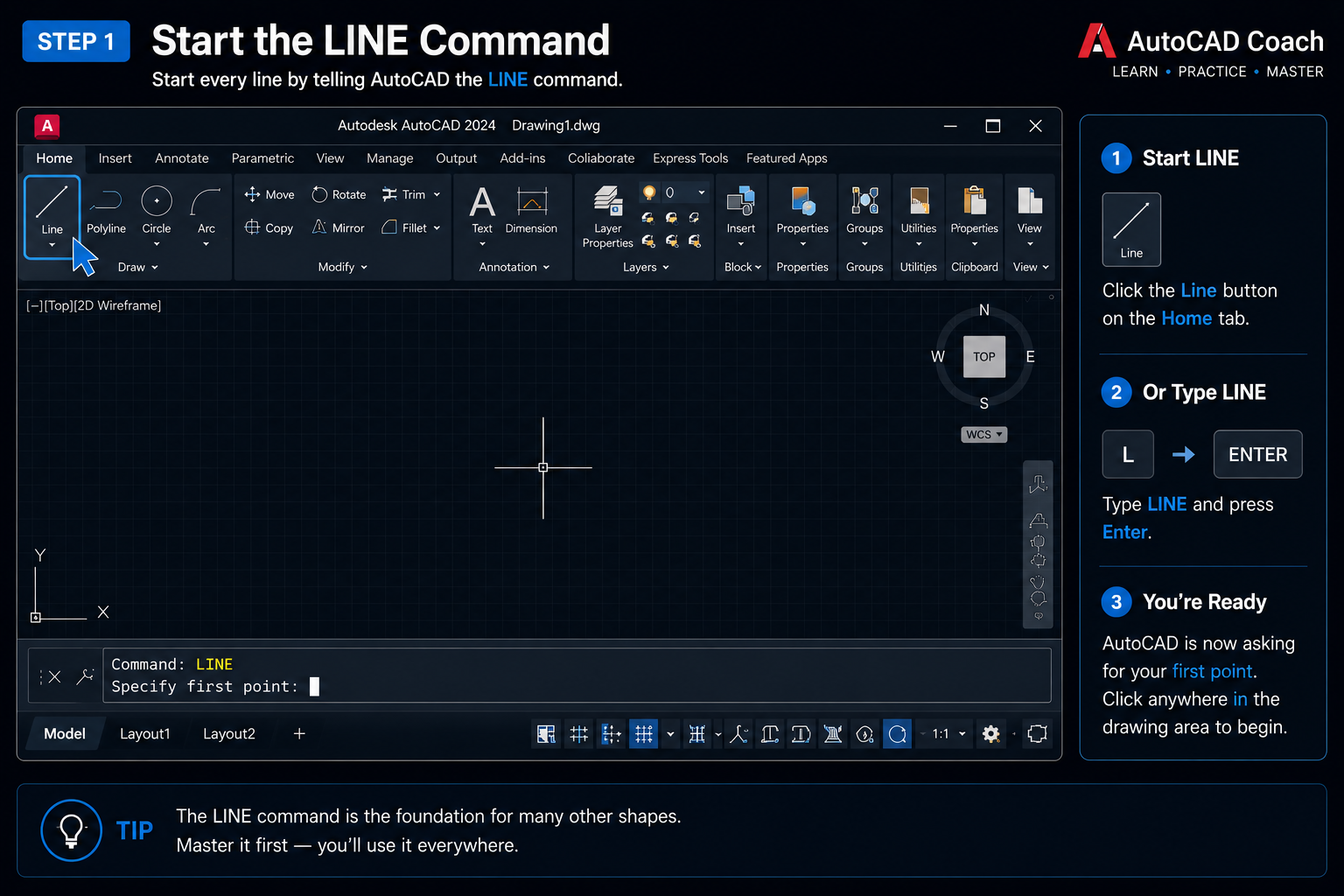1344x896 pixels.
Task: Activate the Copy command
Action: [x=269, y=227]
